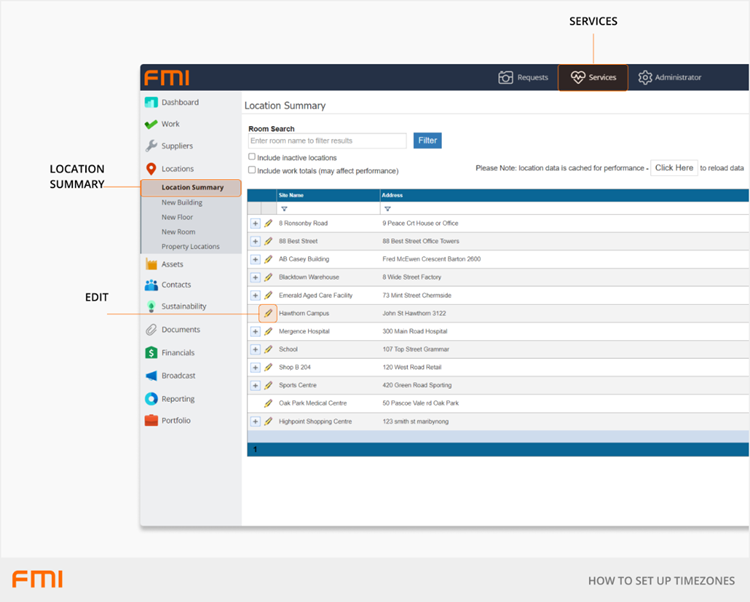This screenshot has width=750, height=602.
Task: Open the Sustainability section in sidebar
Action: [151, 307]
